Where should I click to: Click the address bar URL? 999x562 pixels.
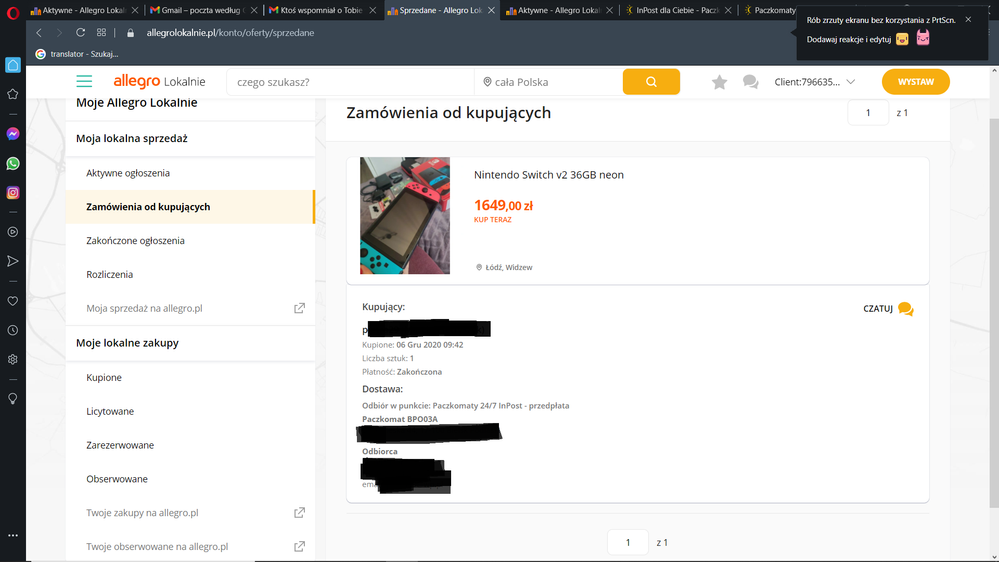230,32
